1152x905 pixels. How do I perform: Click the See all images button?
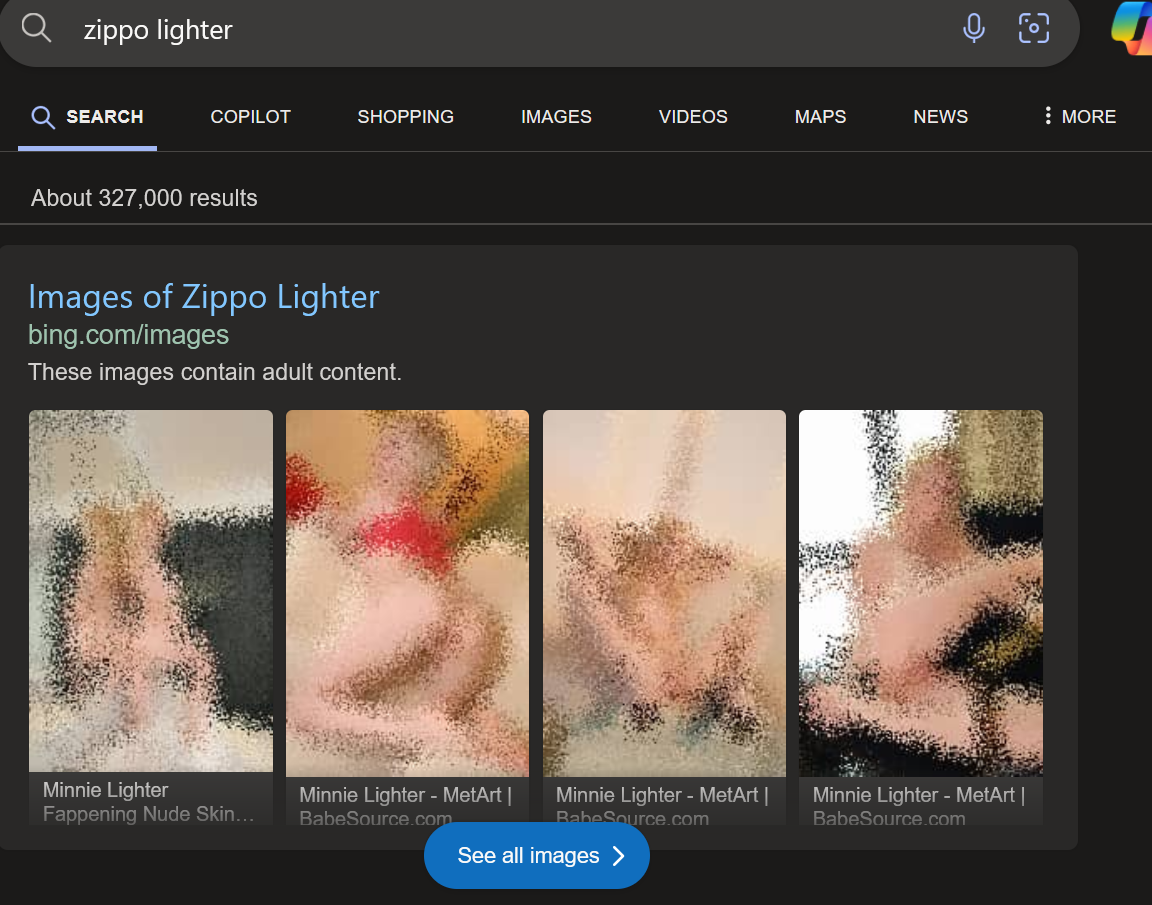click(536, 856)
